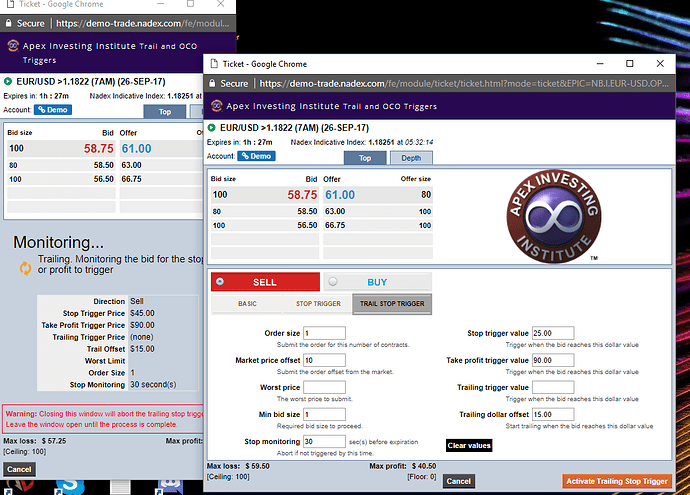This screenshot has width=690, height=495.
Task: Select the BUY radio button
Action: pyautogui.click(x=333, y=282)
